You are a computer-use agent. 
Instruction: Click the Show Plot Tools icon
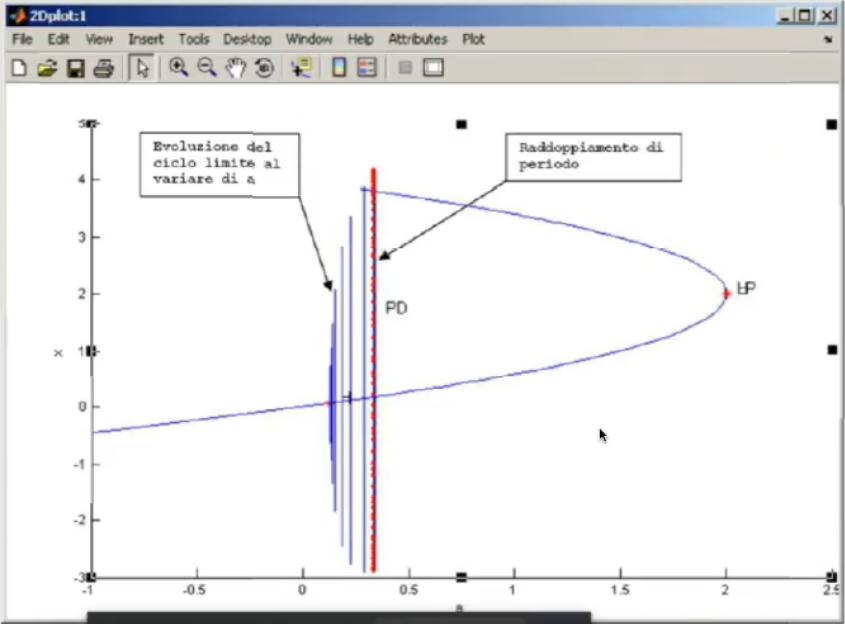tap(433, 68)
